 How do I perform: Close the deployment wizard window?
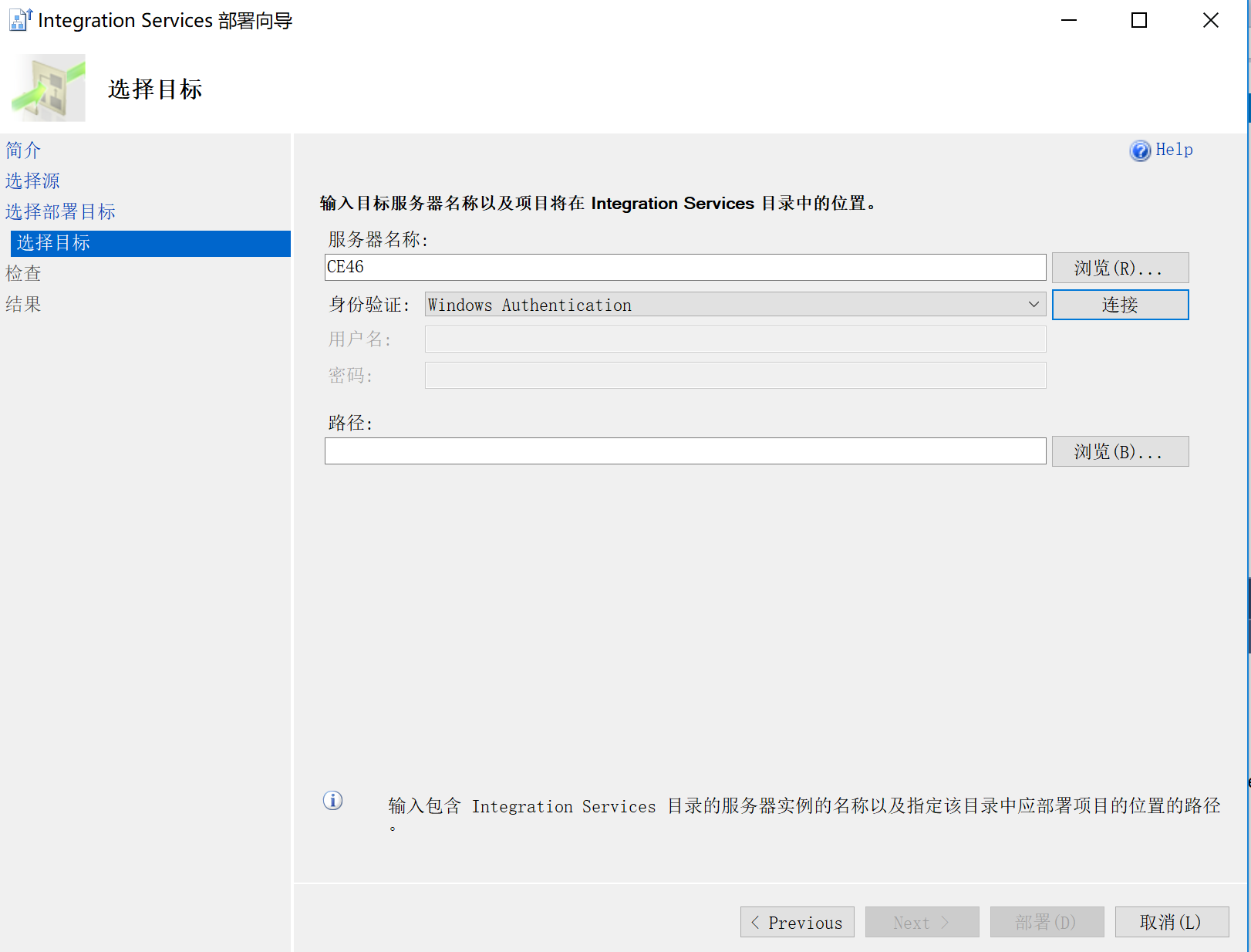pyautogui.click(x=1210, y=21)
